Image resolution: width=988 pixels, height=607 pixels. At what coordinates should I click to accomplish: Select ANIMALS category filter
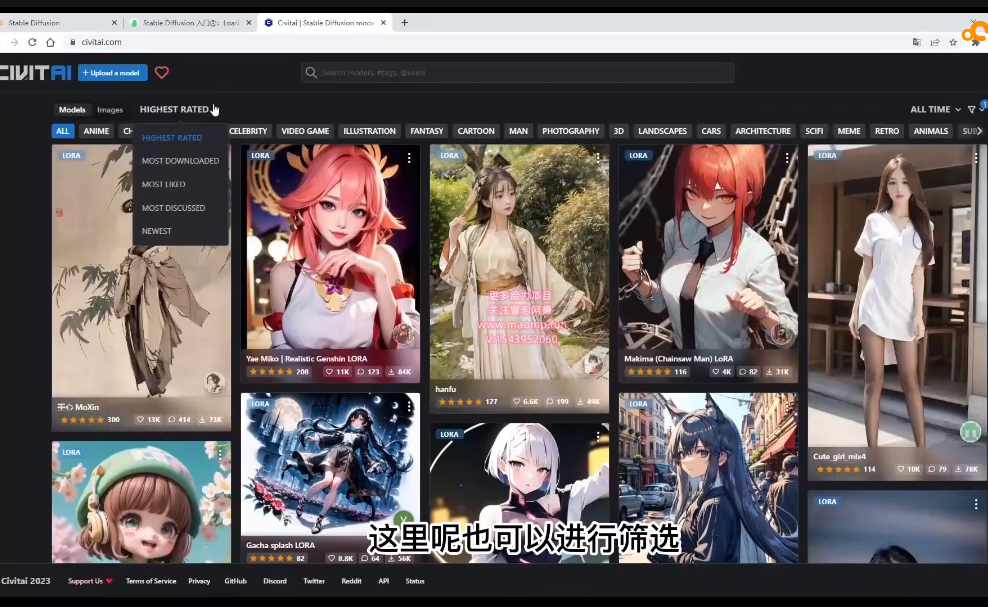pos(931,131)
